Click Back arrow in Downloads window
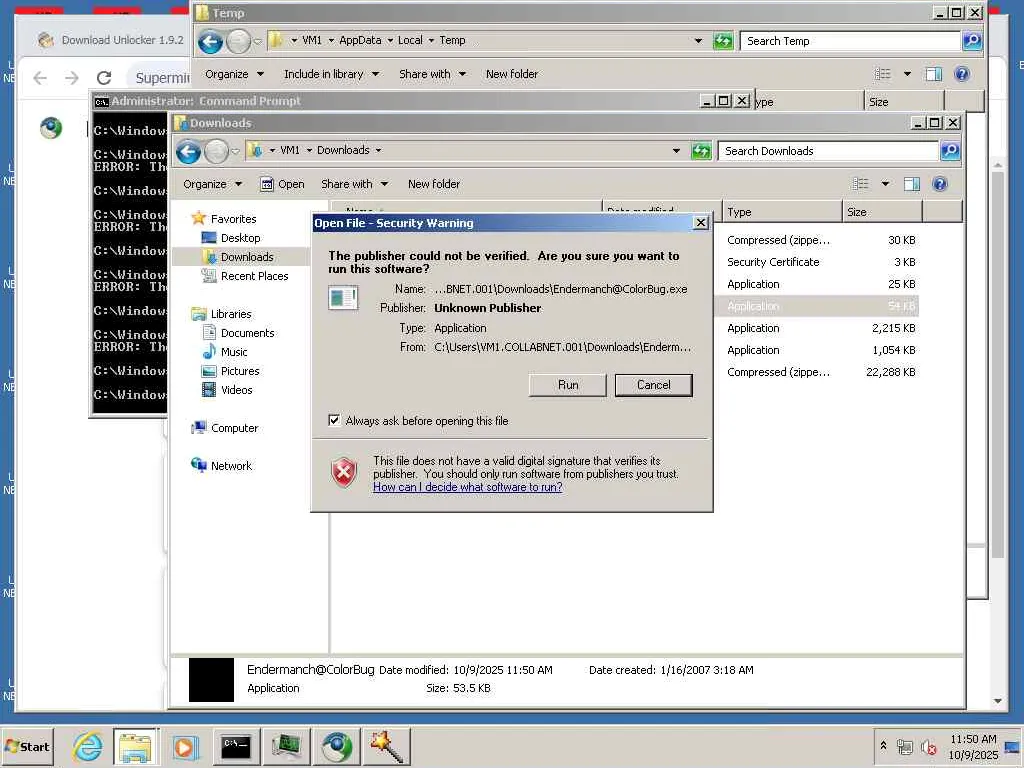This screenshot has width=1024, height=768. click(189, 152)
